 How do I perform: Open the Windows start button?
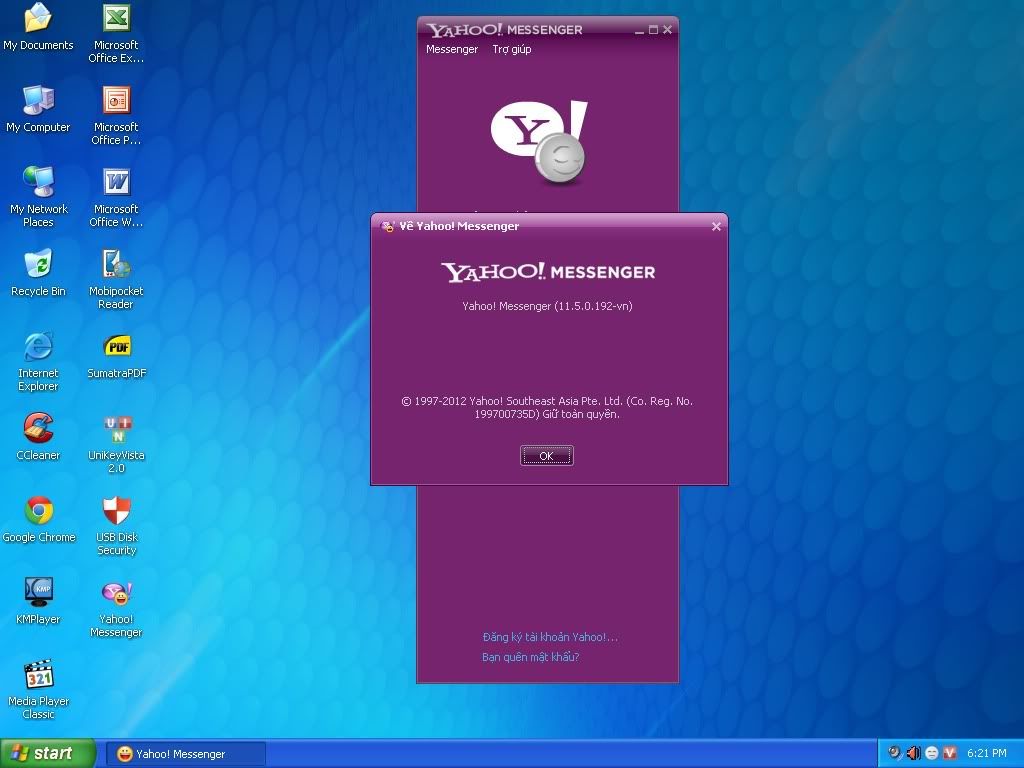tap(48, 753)
